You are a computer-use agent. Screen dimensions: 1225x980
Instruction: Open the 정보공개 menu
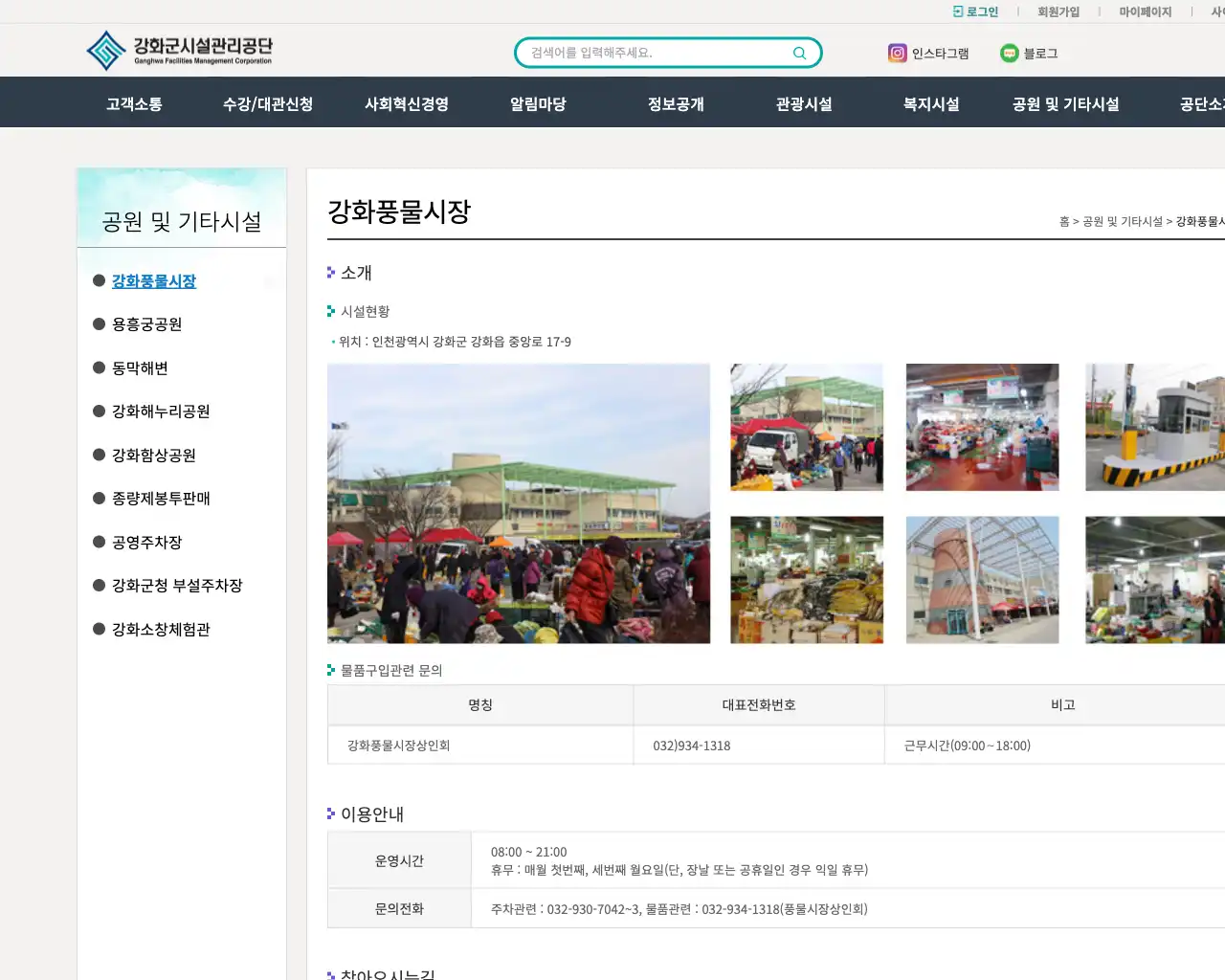pyautogui.click(x=676, y=102)
